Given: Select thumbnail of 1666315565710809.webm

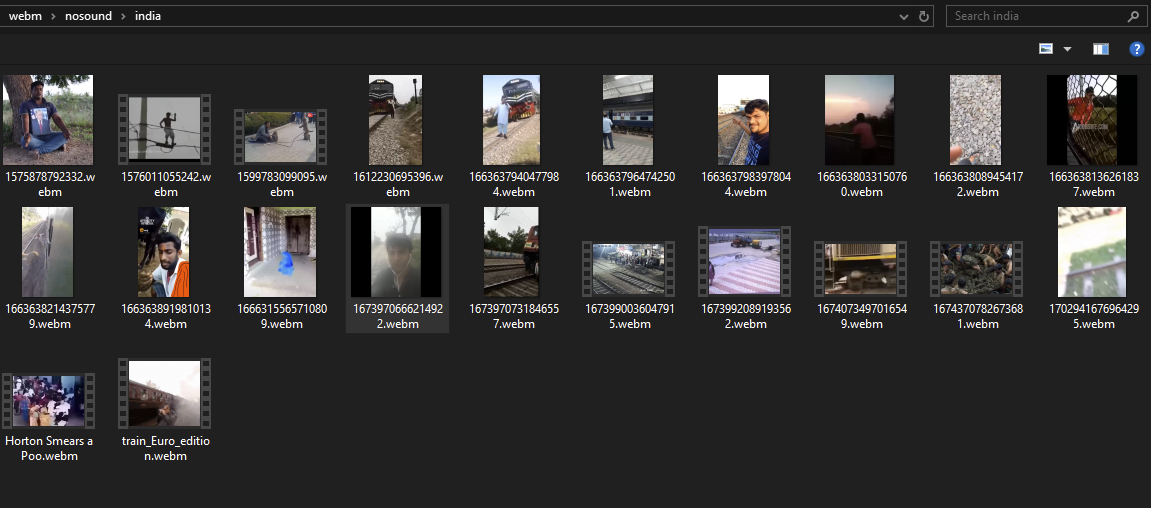Looking at the screenshot, I should tap(280, 252).
